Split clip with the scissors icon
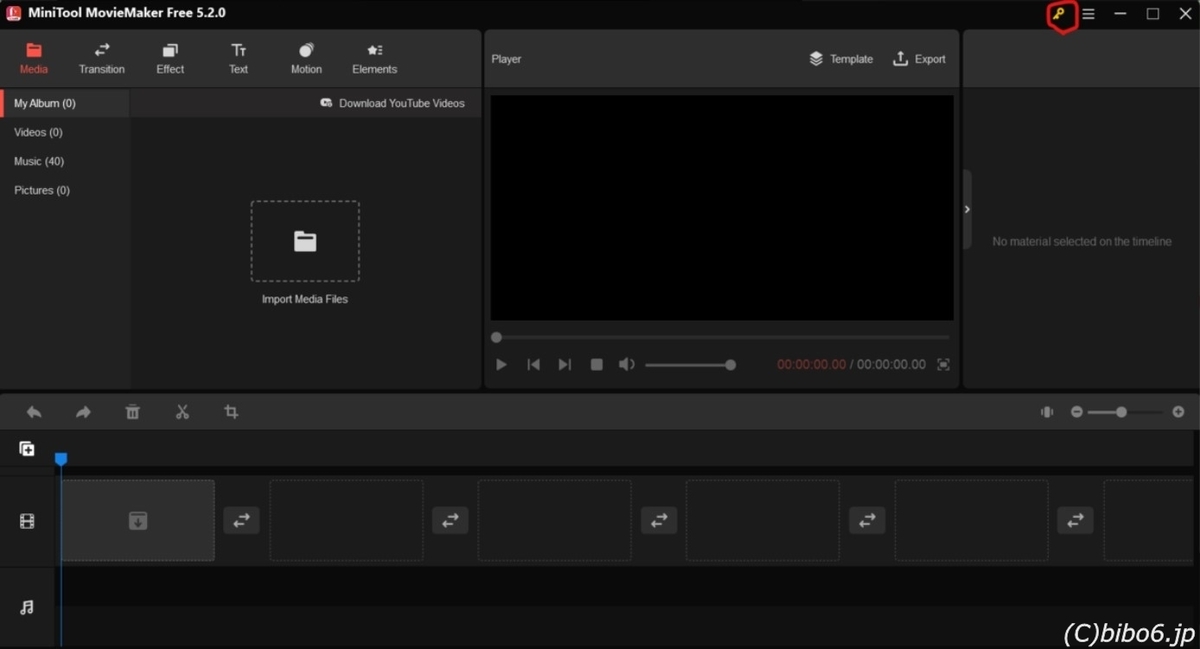The height and width of the screenshot is (649, 1200). tap(182, 412)
